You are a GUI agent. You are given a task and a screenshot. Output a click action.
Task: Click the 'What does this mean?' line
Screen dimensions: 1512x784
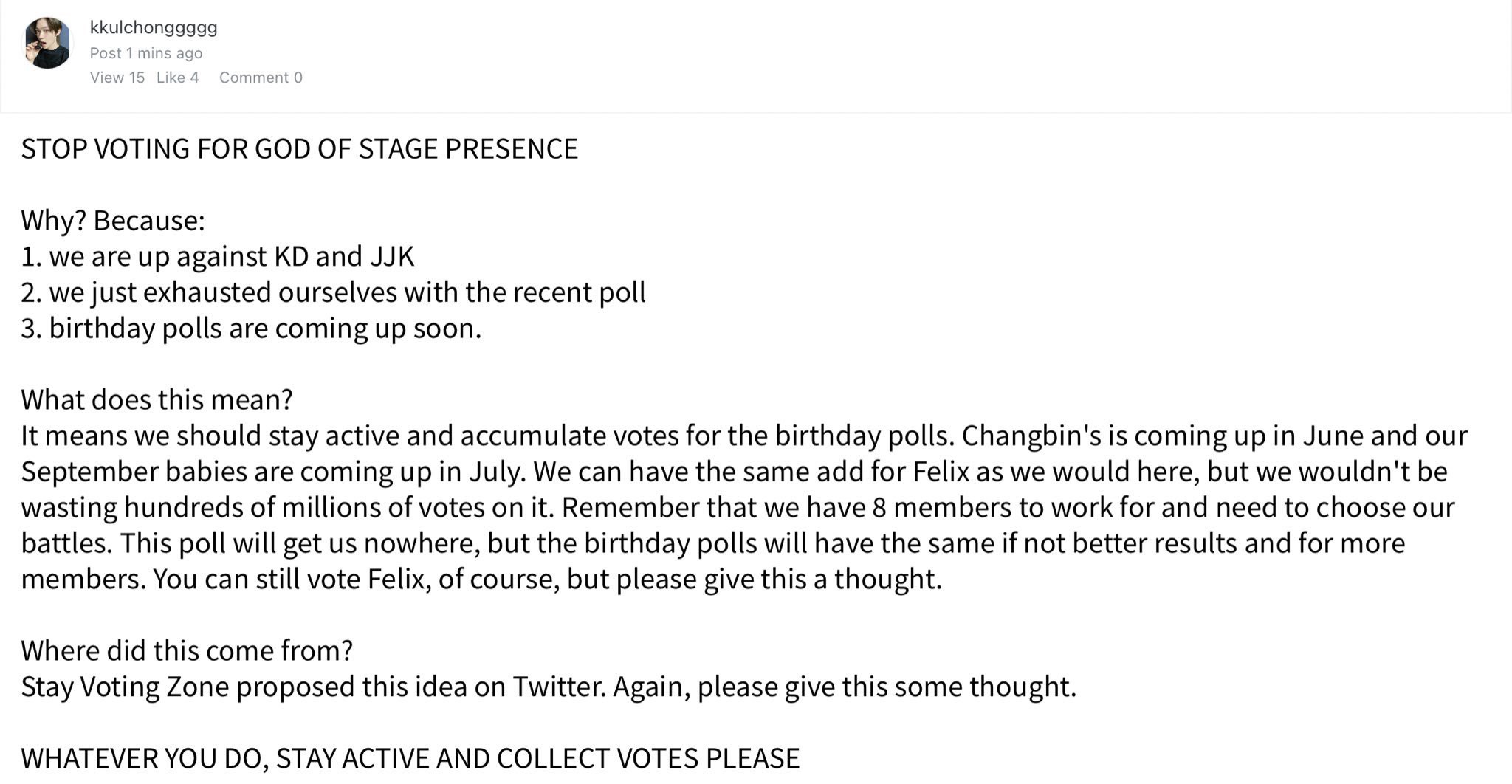pos(157,400)
